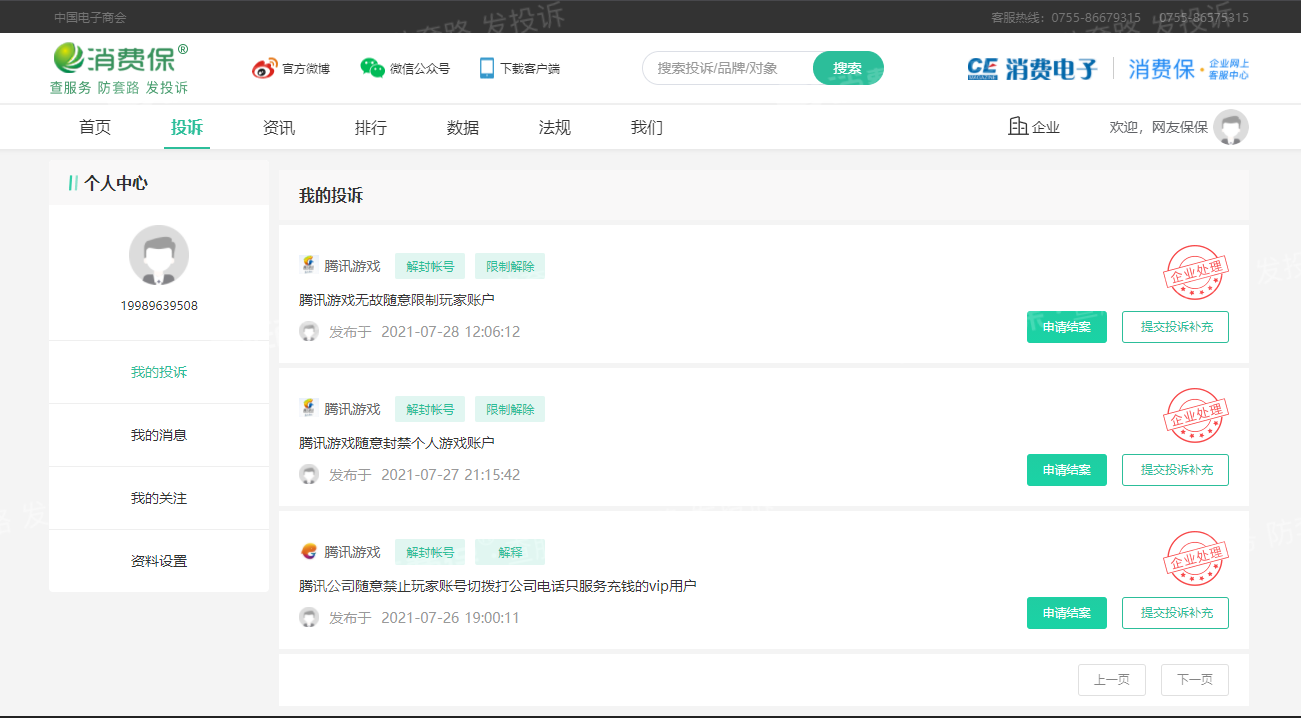Click 申请结案 for the 2021-07-28 complaint
The height and width of the screenshot is (718, 1301).
(x=1067, y=327)
